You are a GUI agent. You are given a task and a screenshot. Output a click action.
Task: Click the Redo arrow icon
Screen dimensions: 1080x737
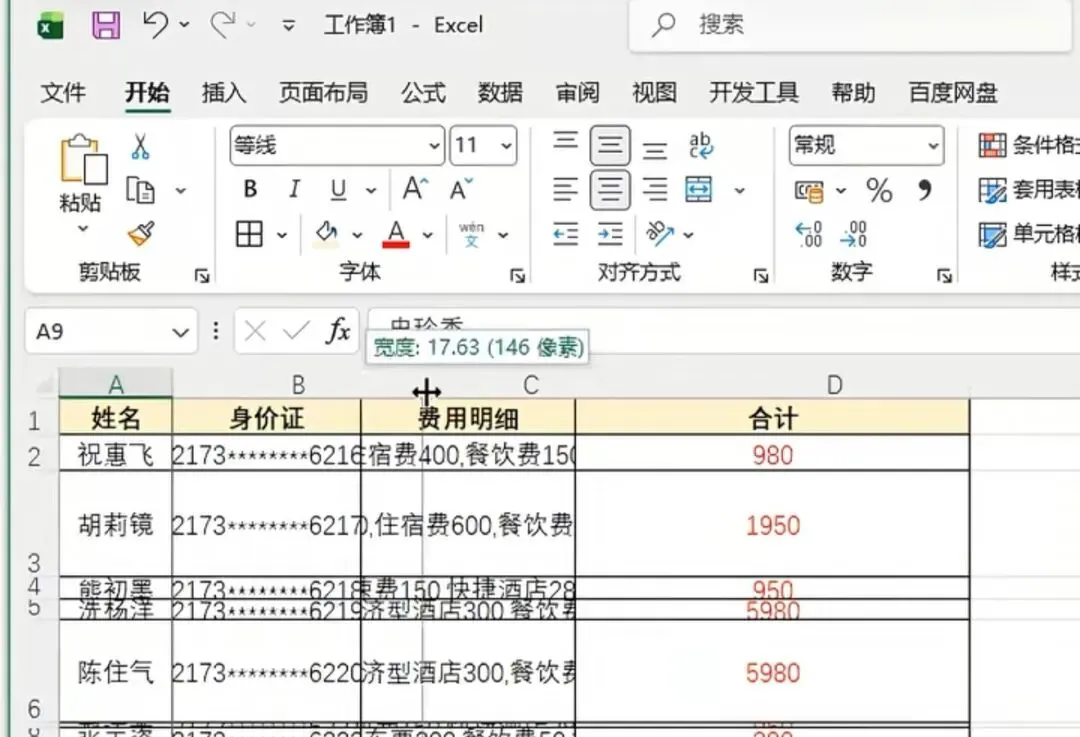[x=223, y=25]
